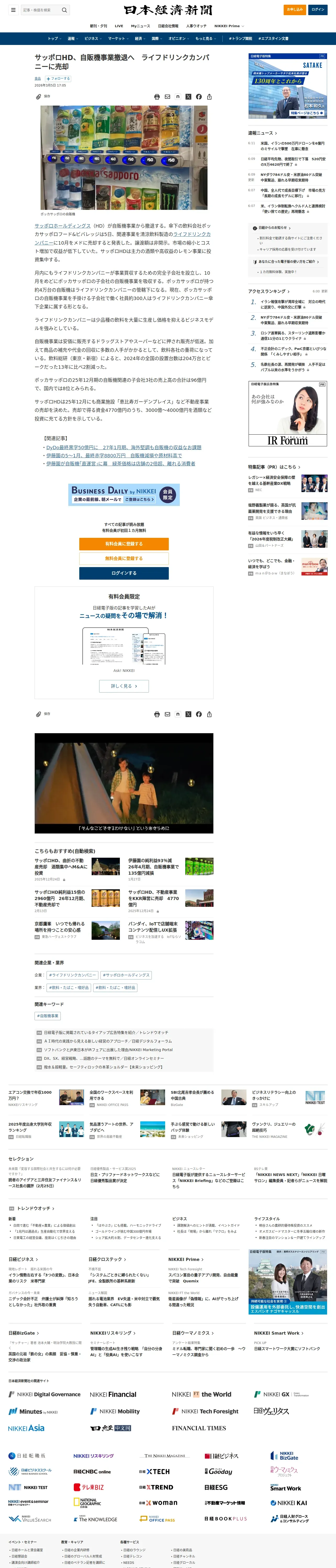Screen dimensions: 336x1568
Task: Click the 無料会員に登録する button
Action: click(x=124, y=558)
